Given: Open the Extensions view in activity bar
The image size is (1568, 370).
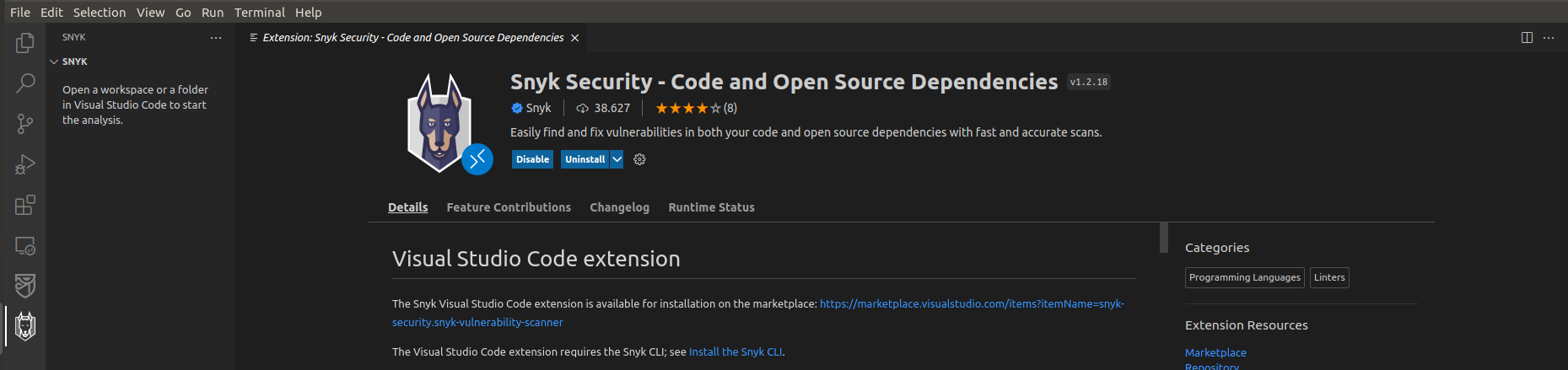Looking at the screenshot, I should click(x=25, y=205).
